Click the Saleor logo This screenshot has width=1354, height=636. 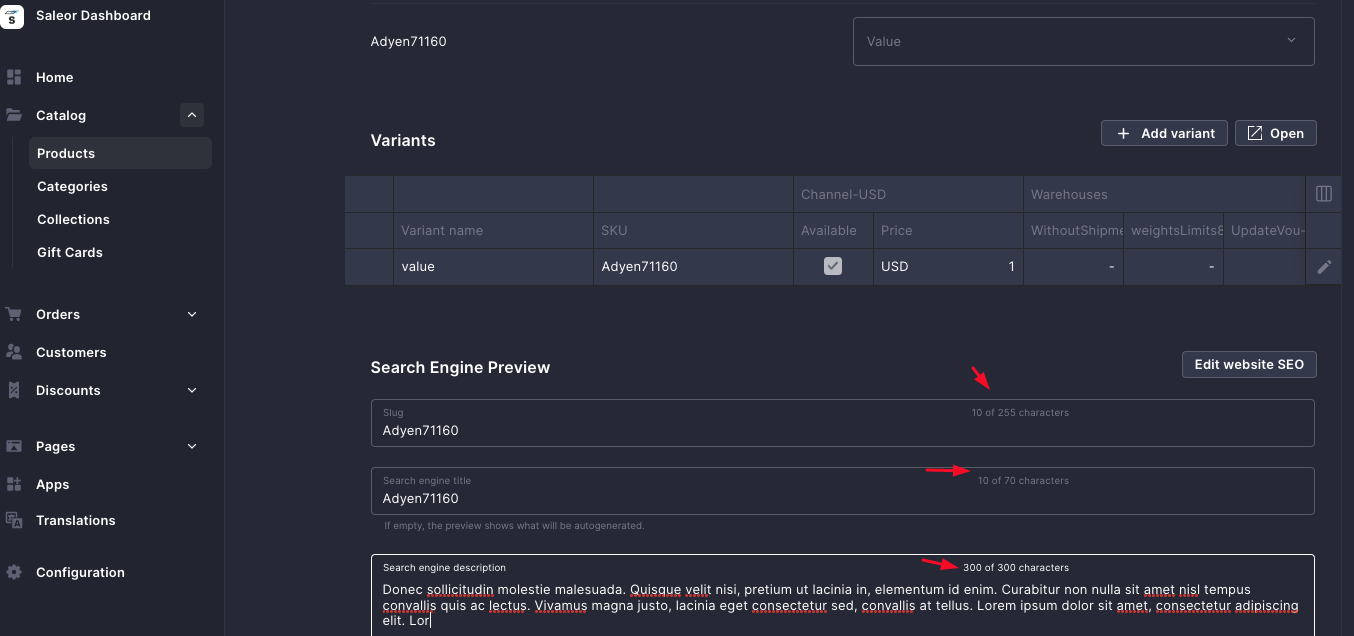[x=14, y=16]
